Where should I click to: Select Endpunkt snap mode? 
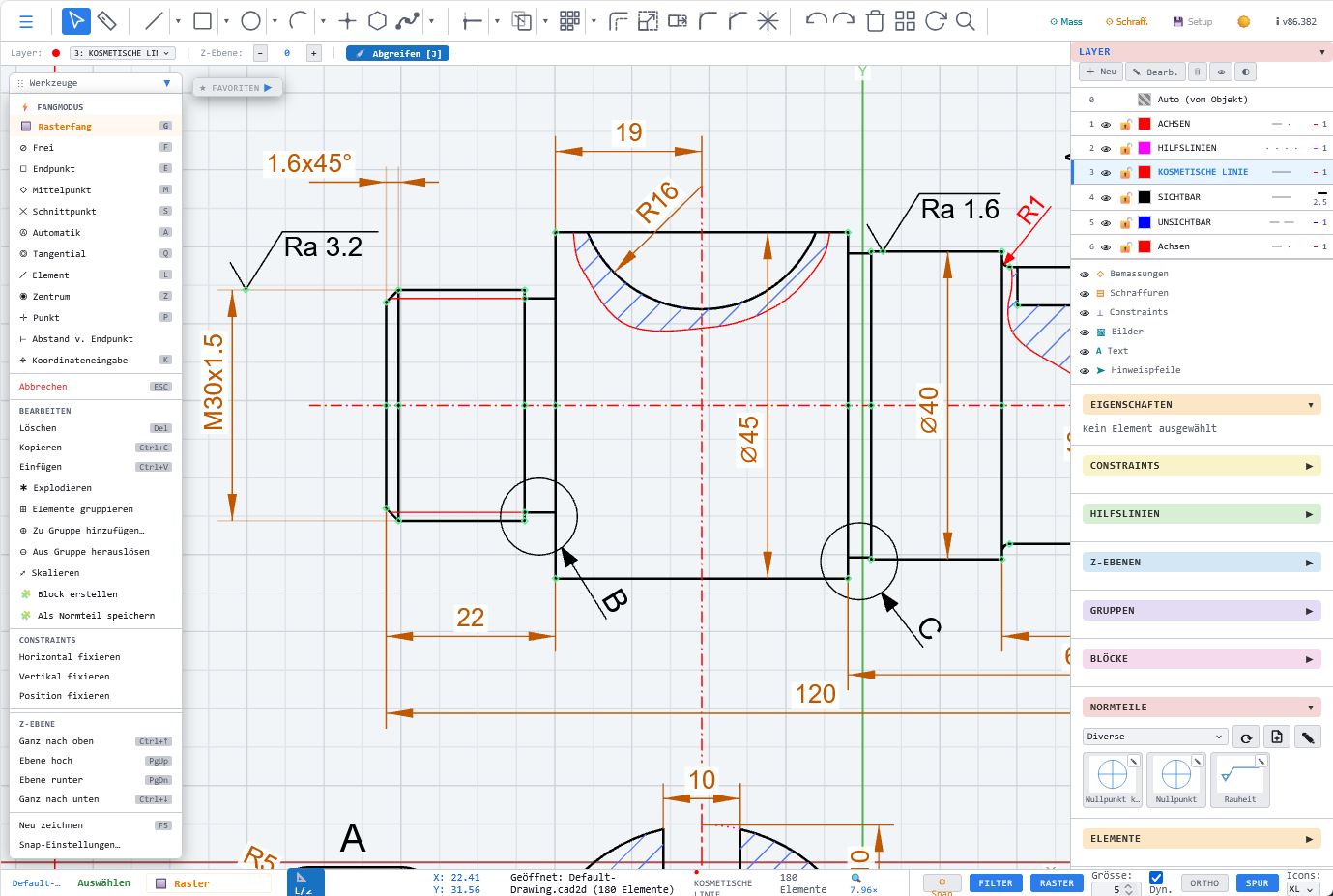pyautogui.click(x=95, y=169)
